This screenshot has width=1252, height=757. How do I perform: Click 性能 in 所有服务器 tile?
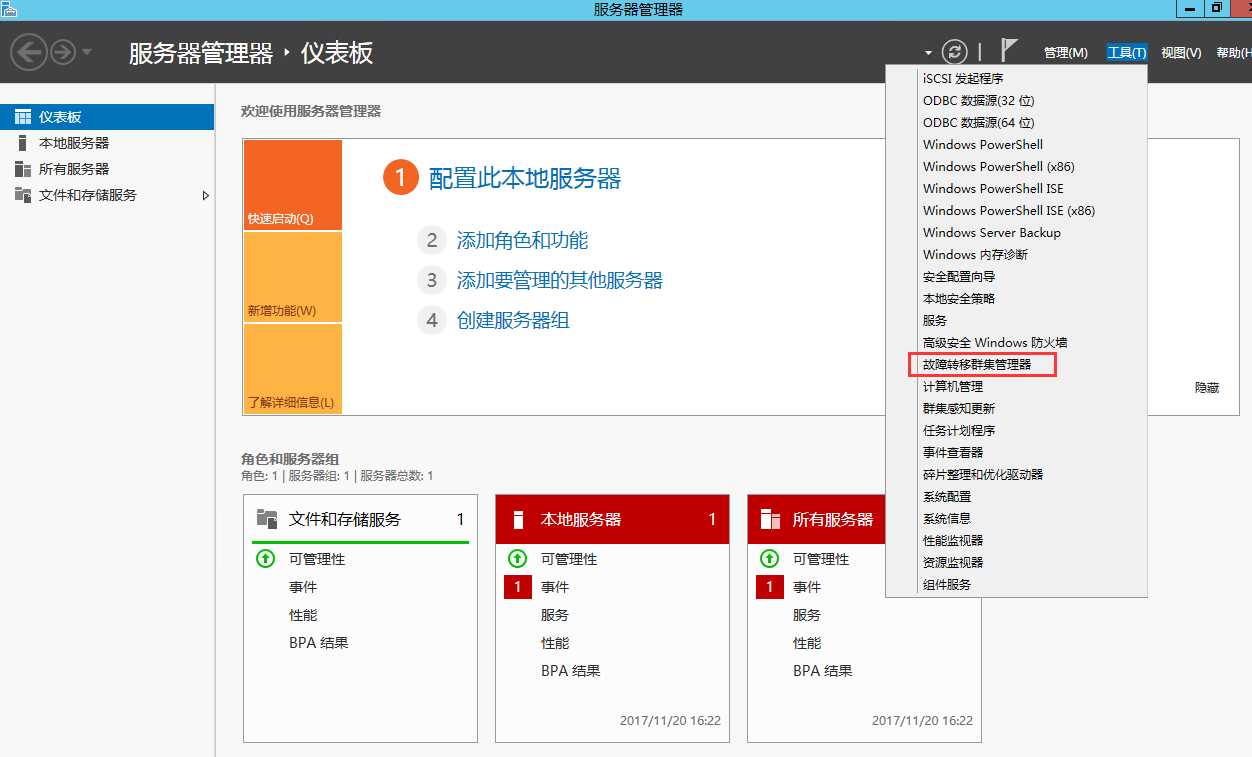(807, 643)
